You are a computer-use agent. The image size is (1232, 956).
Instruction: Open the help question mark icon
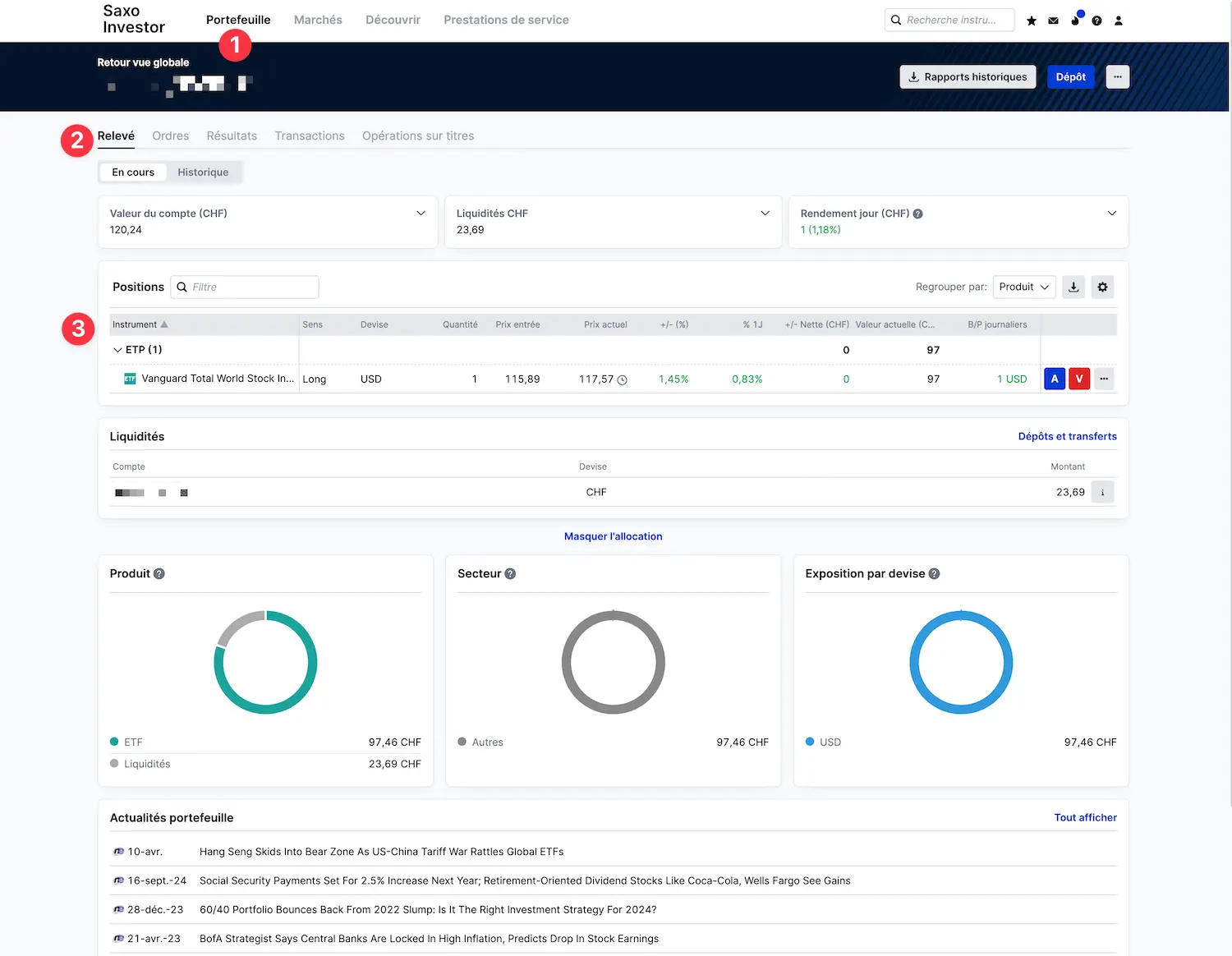(x=1096, y=21)
